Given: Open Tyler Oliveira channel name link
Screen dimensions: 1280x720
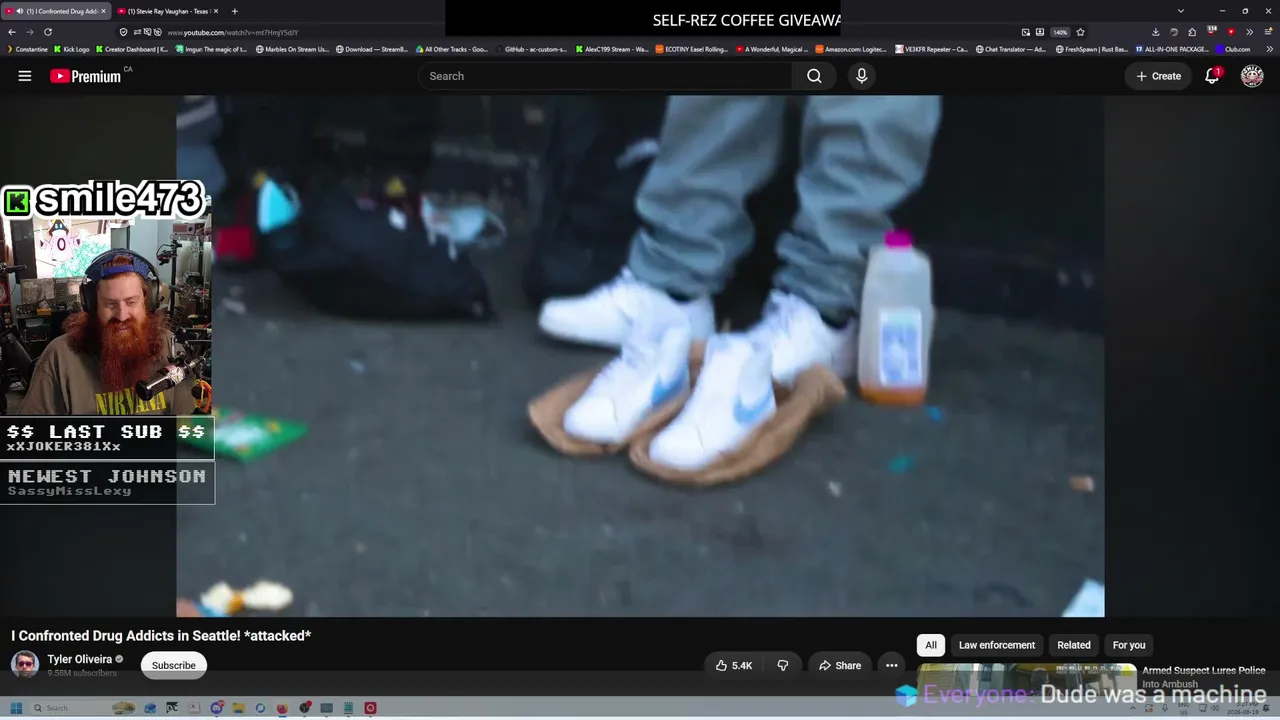Looking at the screenshot, I should tap(80, 659).
